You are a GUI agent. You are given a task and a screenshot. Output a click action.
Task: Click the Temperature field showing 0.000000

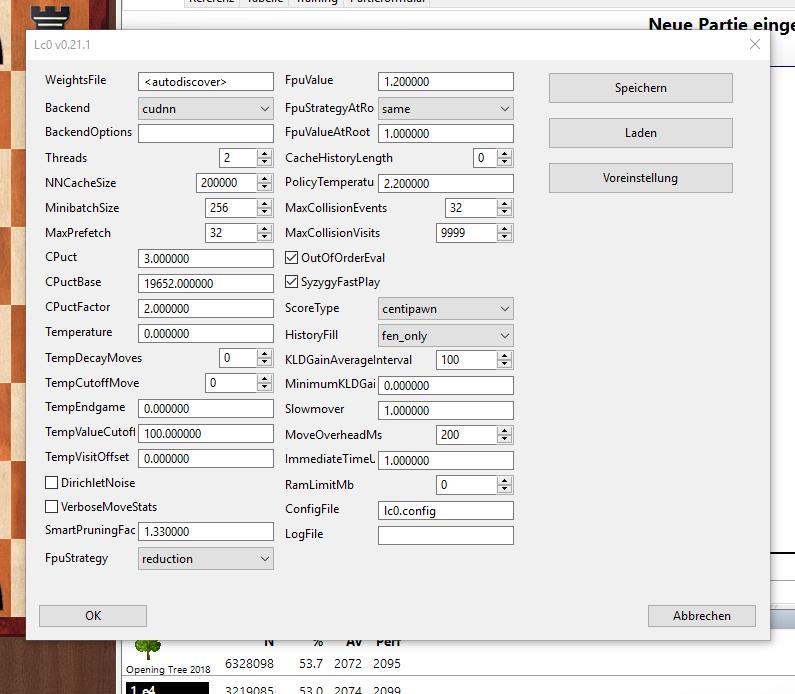click(x=206, y=334)
